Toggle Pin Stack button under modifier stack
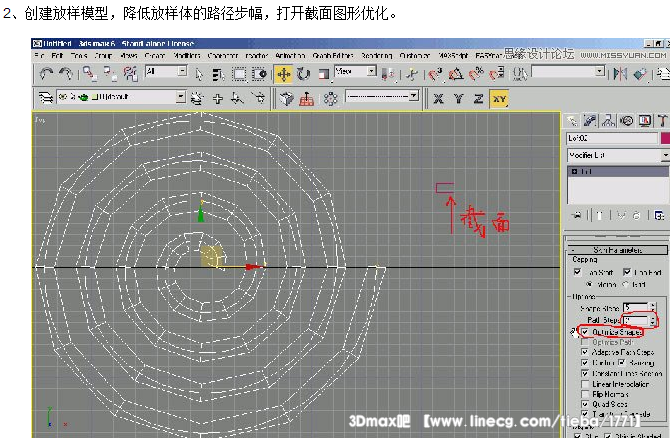This screenshot has height=438, width=670. pyautogui.click(x=577, y=215)
